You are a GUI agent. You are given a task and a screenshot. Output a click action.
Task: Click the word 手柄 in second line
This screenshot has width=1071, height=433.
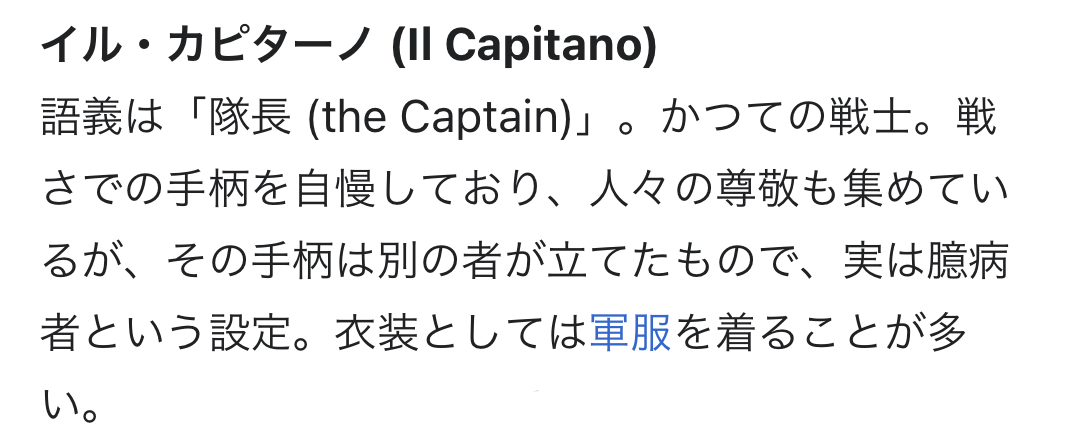click(x=208, y=189)
